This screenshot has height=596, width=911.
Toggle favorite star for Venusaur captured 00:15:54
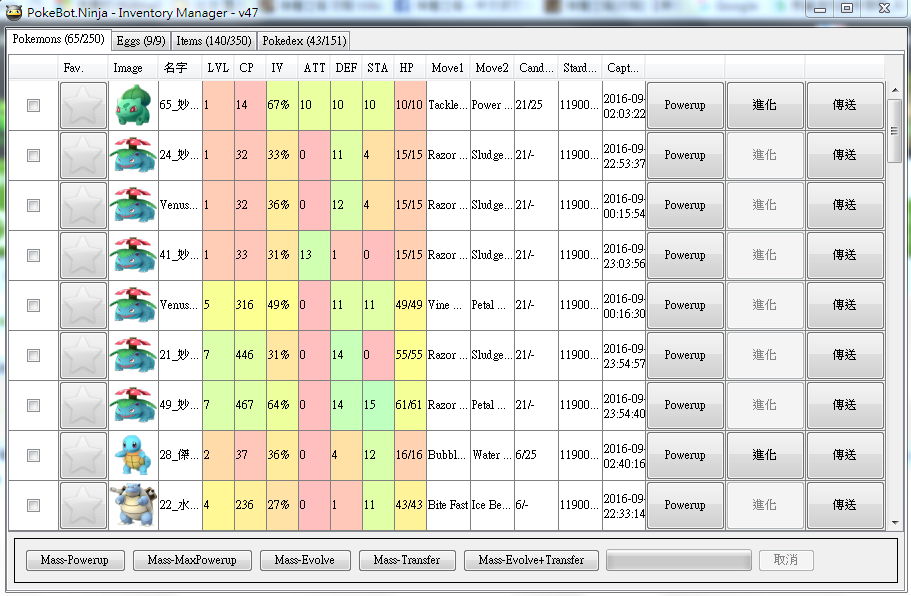pyautogui.click(x=83, y=205)
